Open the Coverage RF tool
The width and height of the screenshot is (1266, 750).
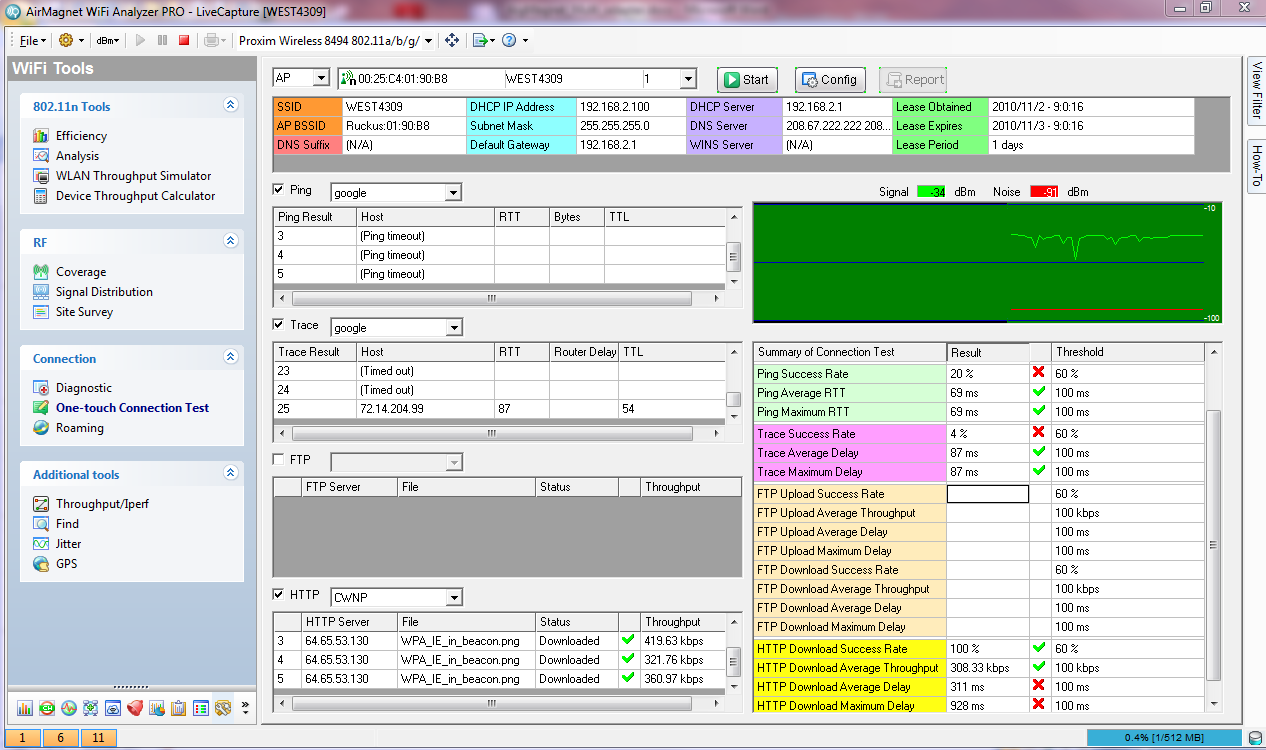pos(81,272)
